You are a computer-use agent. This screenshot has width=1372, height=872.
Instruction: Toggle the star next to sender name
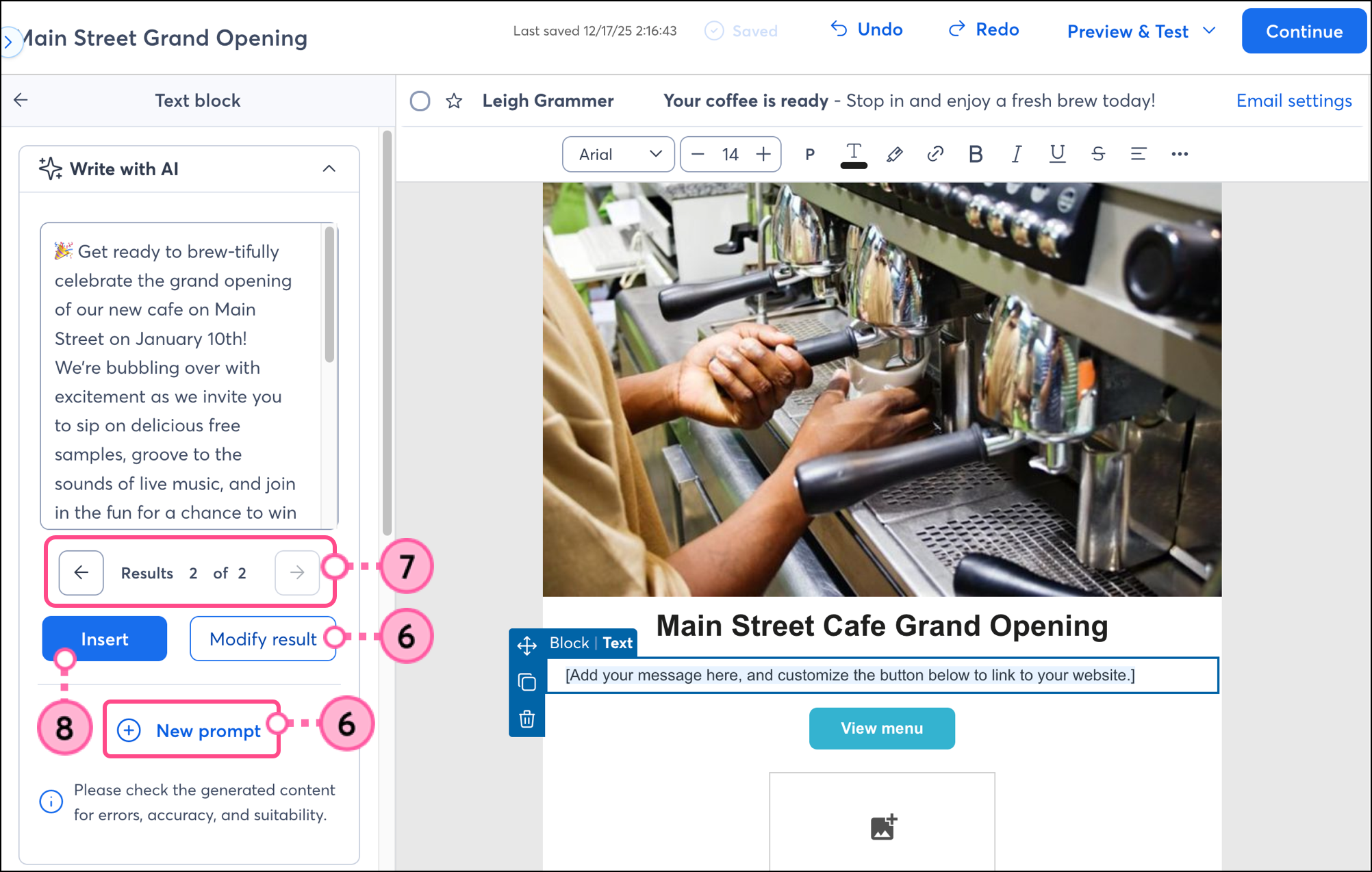pos(454,101)
